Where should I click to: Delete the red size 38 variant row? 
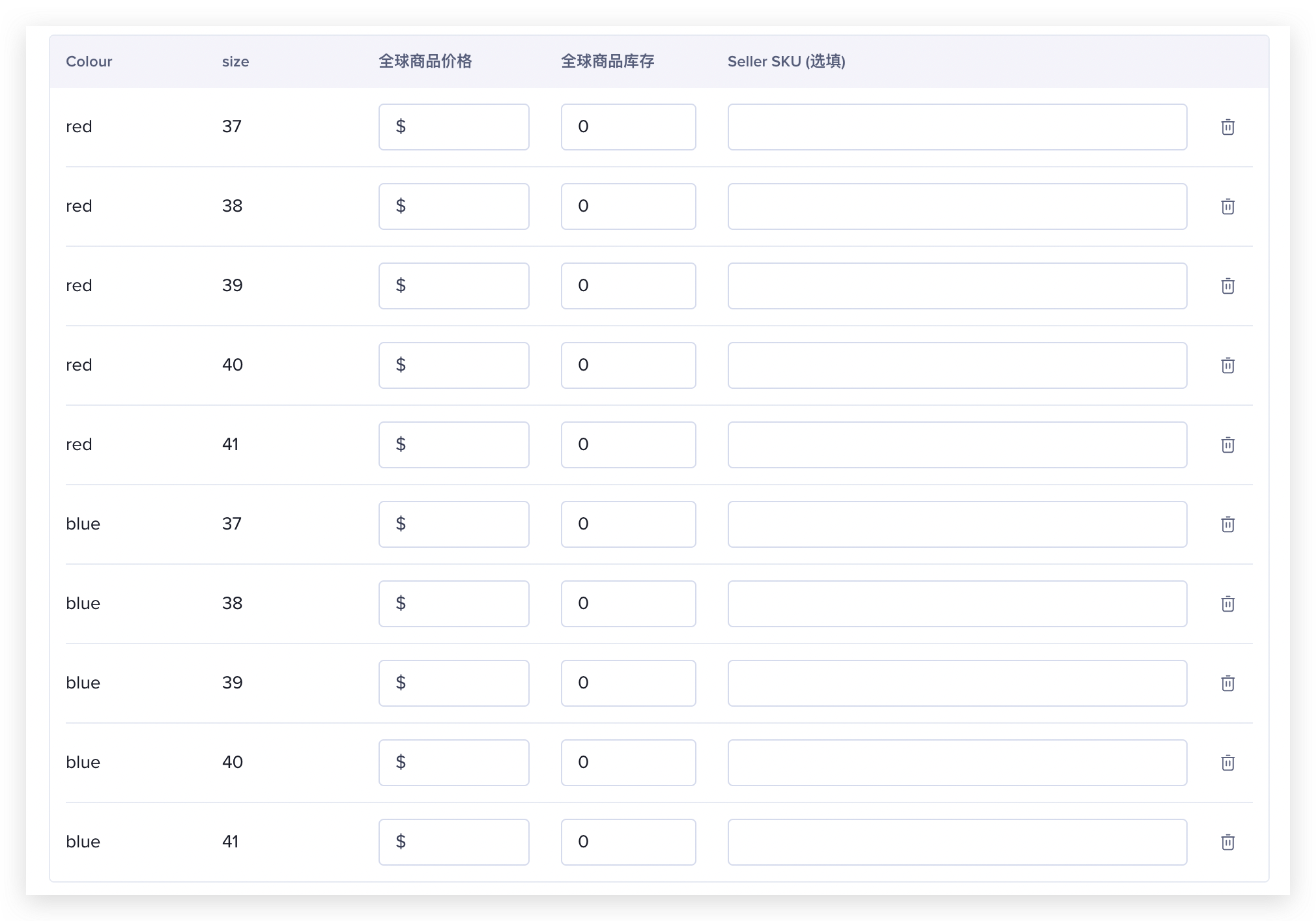tap(1227, 206)
